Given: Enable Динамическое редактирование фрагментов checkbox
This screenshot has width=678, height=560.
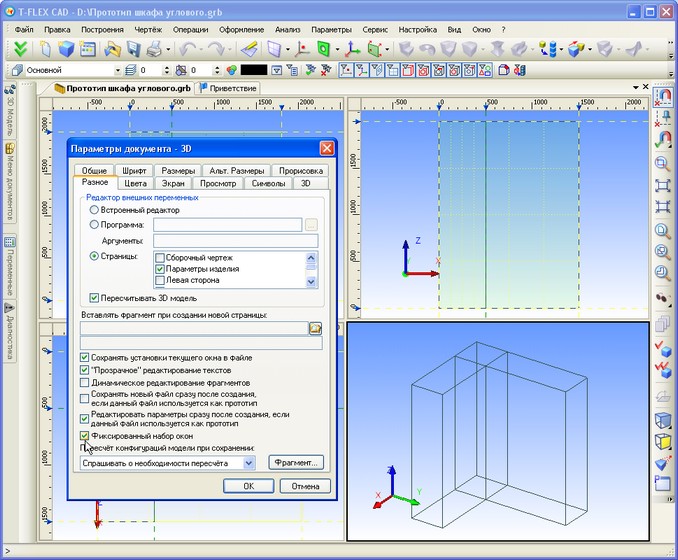Looking at the screenshot, I should pos(85,383).
